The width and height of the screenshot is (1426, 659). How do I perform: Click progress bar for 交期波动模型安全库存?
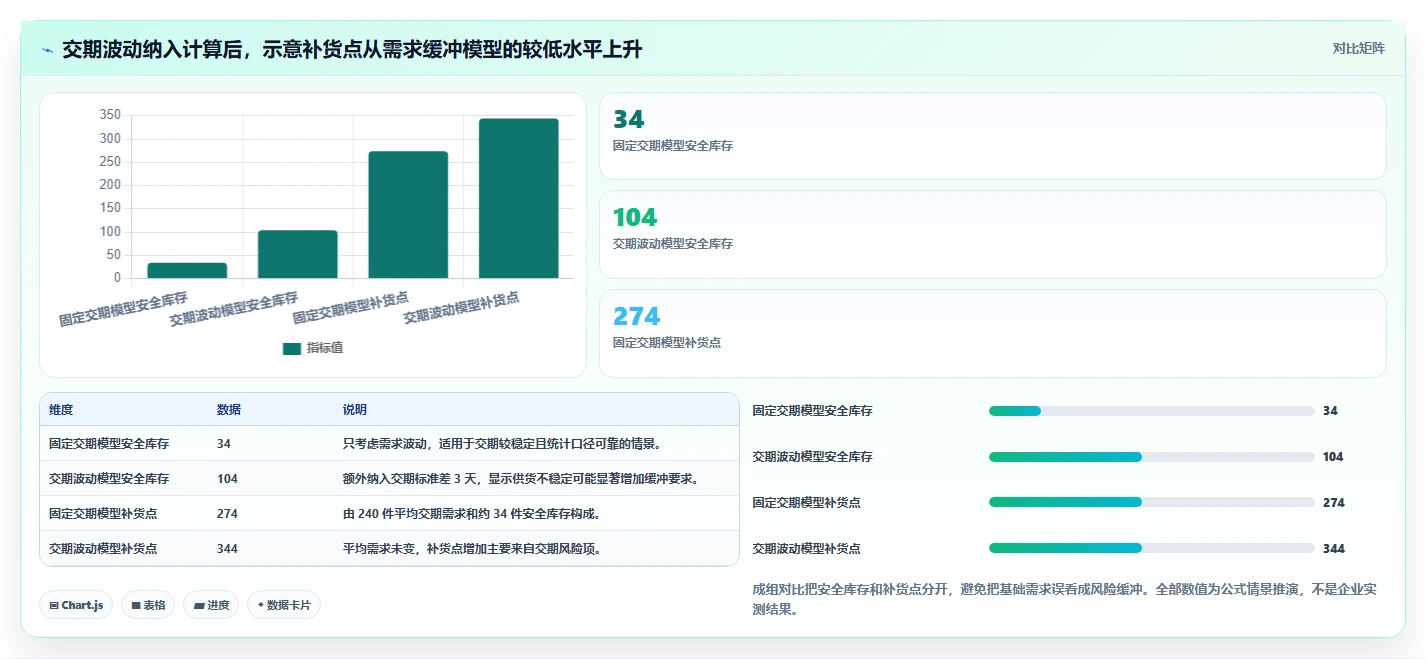coord(1151,457)
